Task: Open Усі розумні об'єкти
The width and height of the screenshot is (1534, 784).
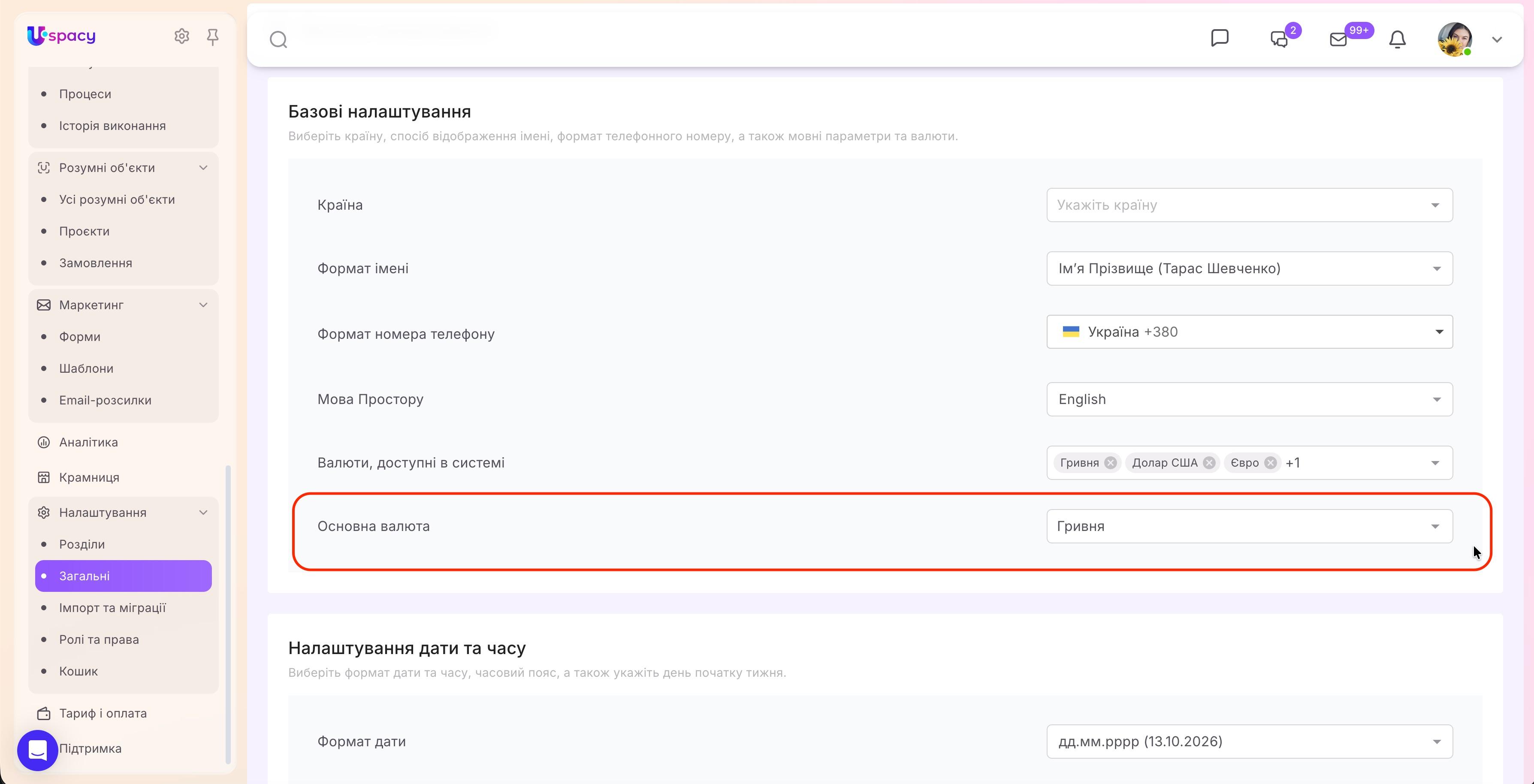Action: [117, 199]
